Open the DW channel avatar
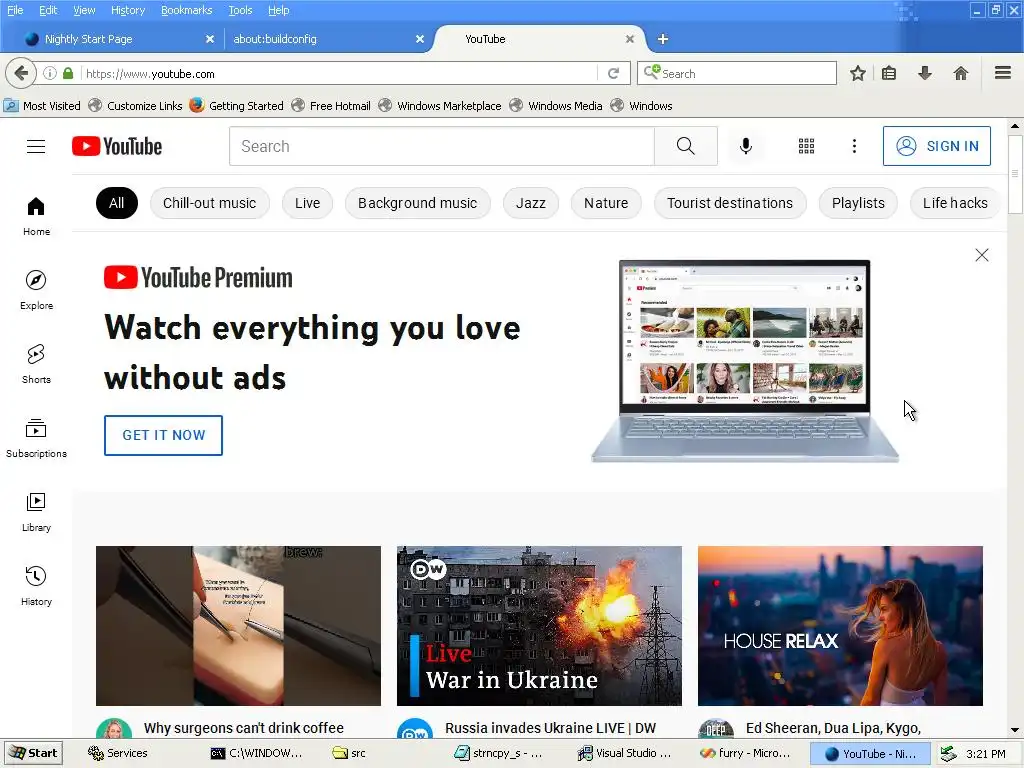 pyautogui.click(x=415, y=730)
